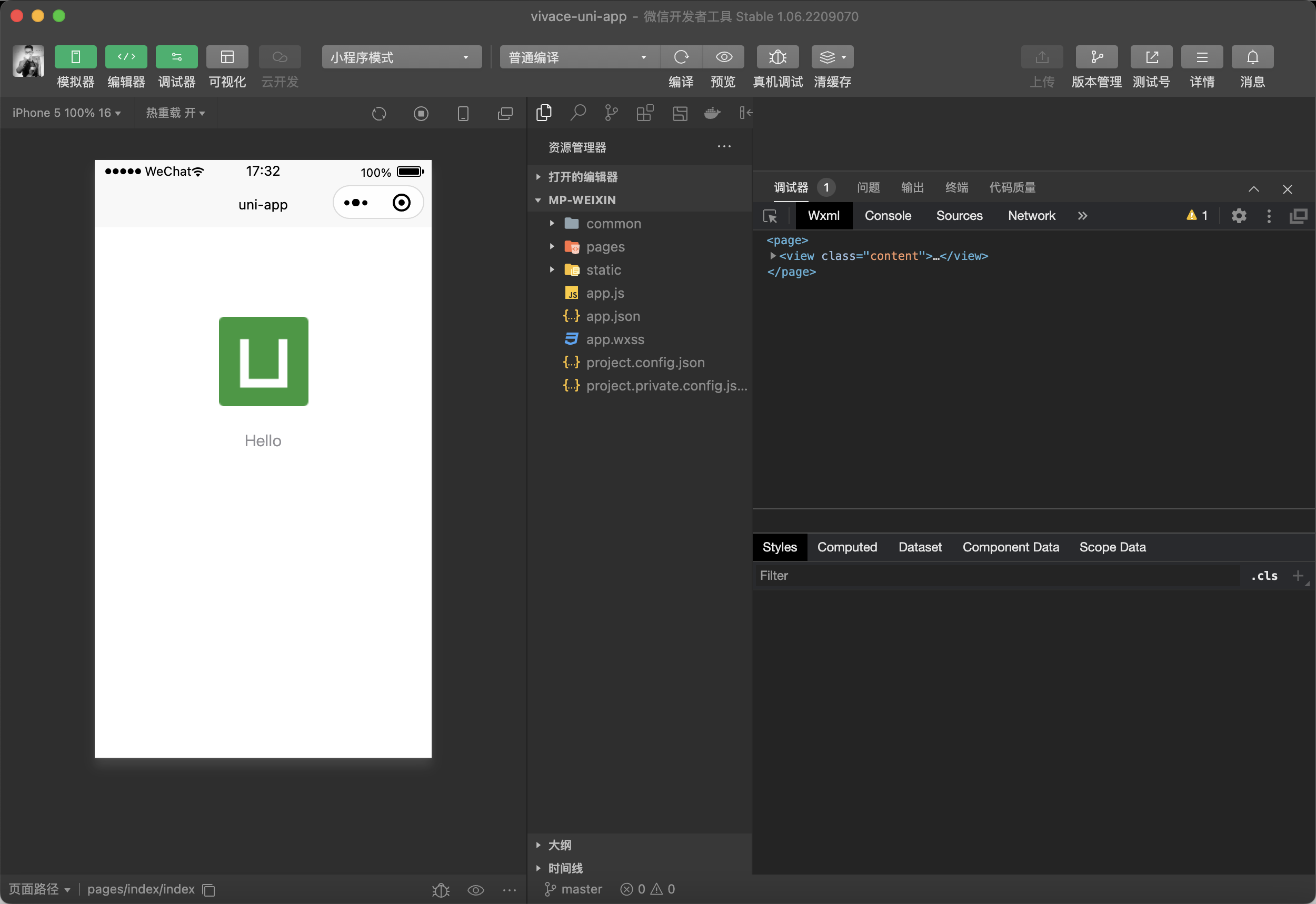
Task: Open the app.json file
Action: 639,316
